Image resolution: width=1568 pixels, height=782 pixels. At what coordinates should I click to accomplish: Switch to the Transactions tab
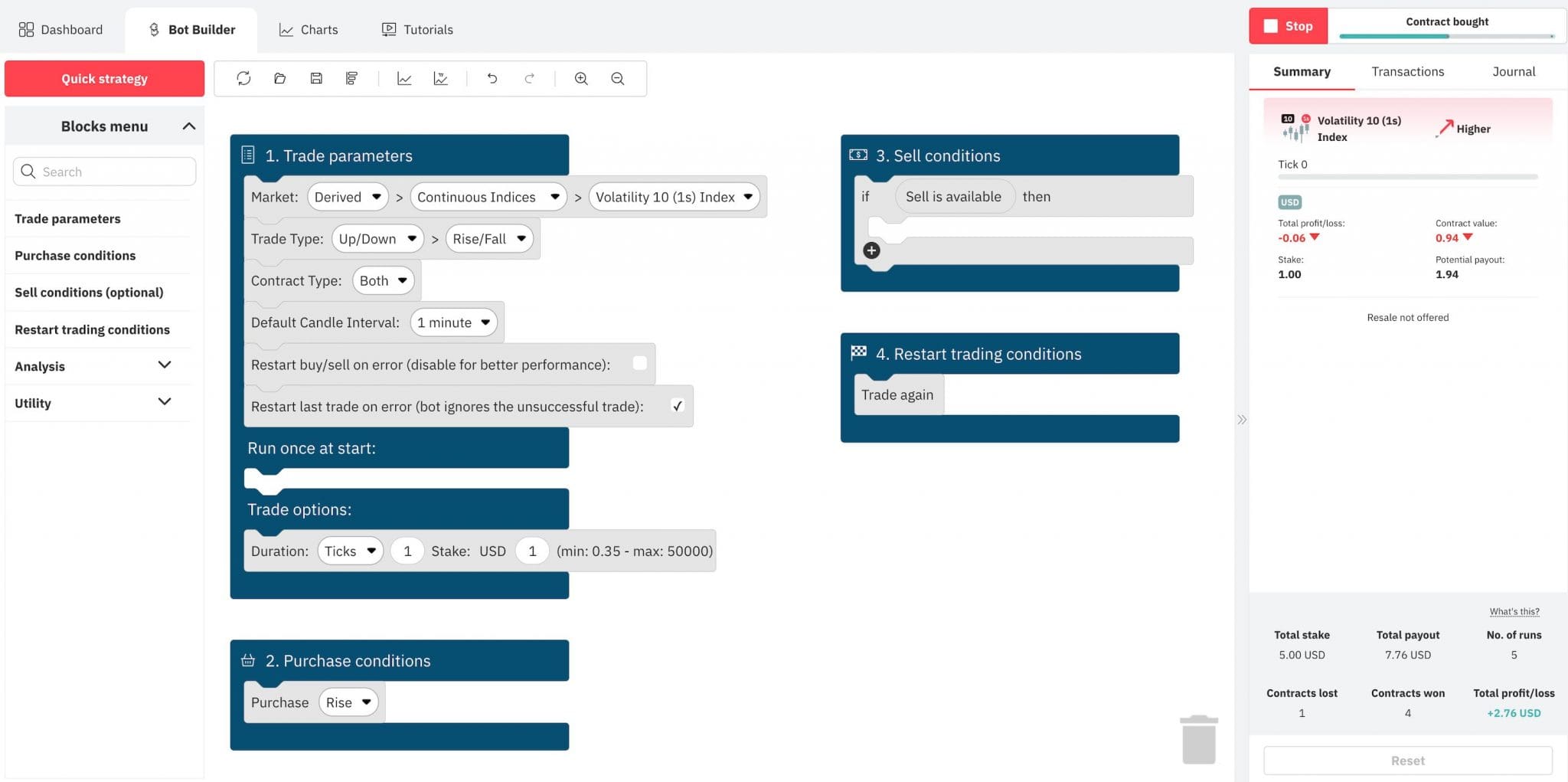click(1407, 71)
